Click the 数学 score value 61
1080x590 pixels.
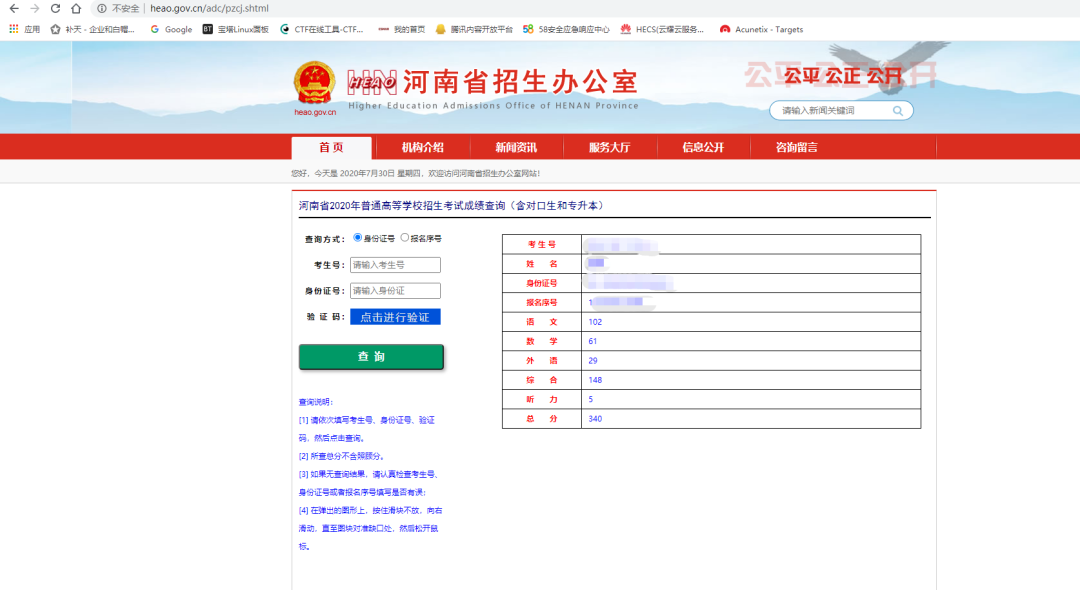592,341
